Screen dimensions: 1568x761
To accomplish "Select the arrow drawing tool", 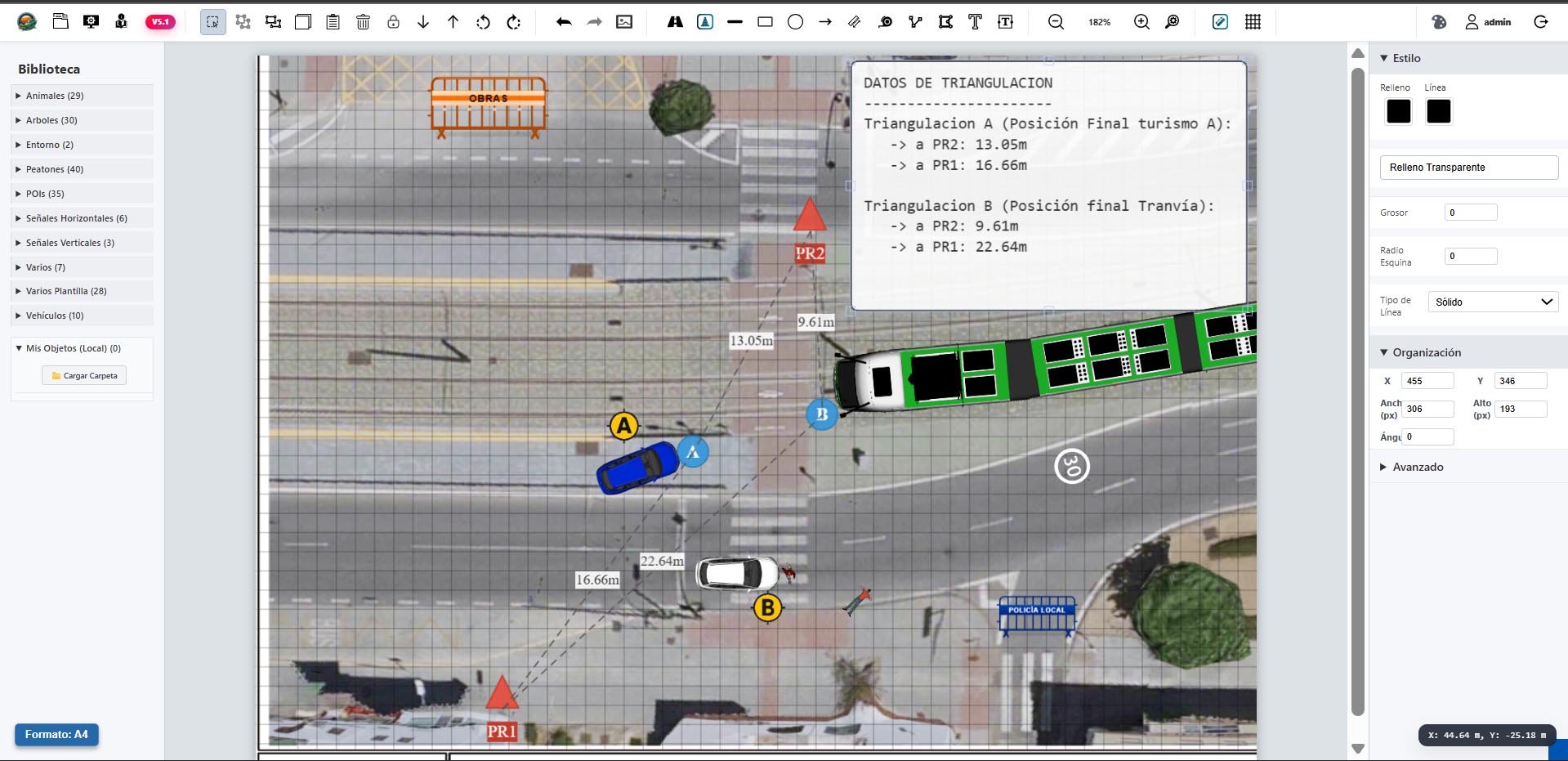I will (x=825, y=22).
